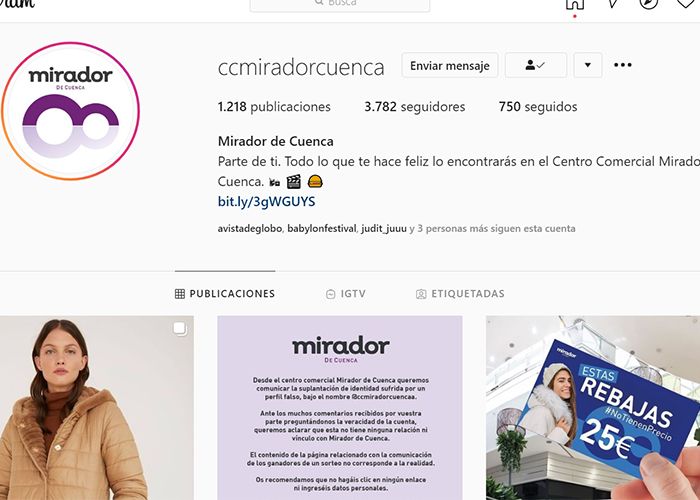Open the 750 seguidos list
700x500 pixels.
[538, 107]
